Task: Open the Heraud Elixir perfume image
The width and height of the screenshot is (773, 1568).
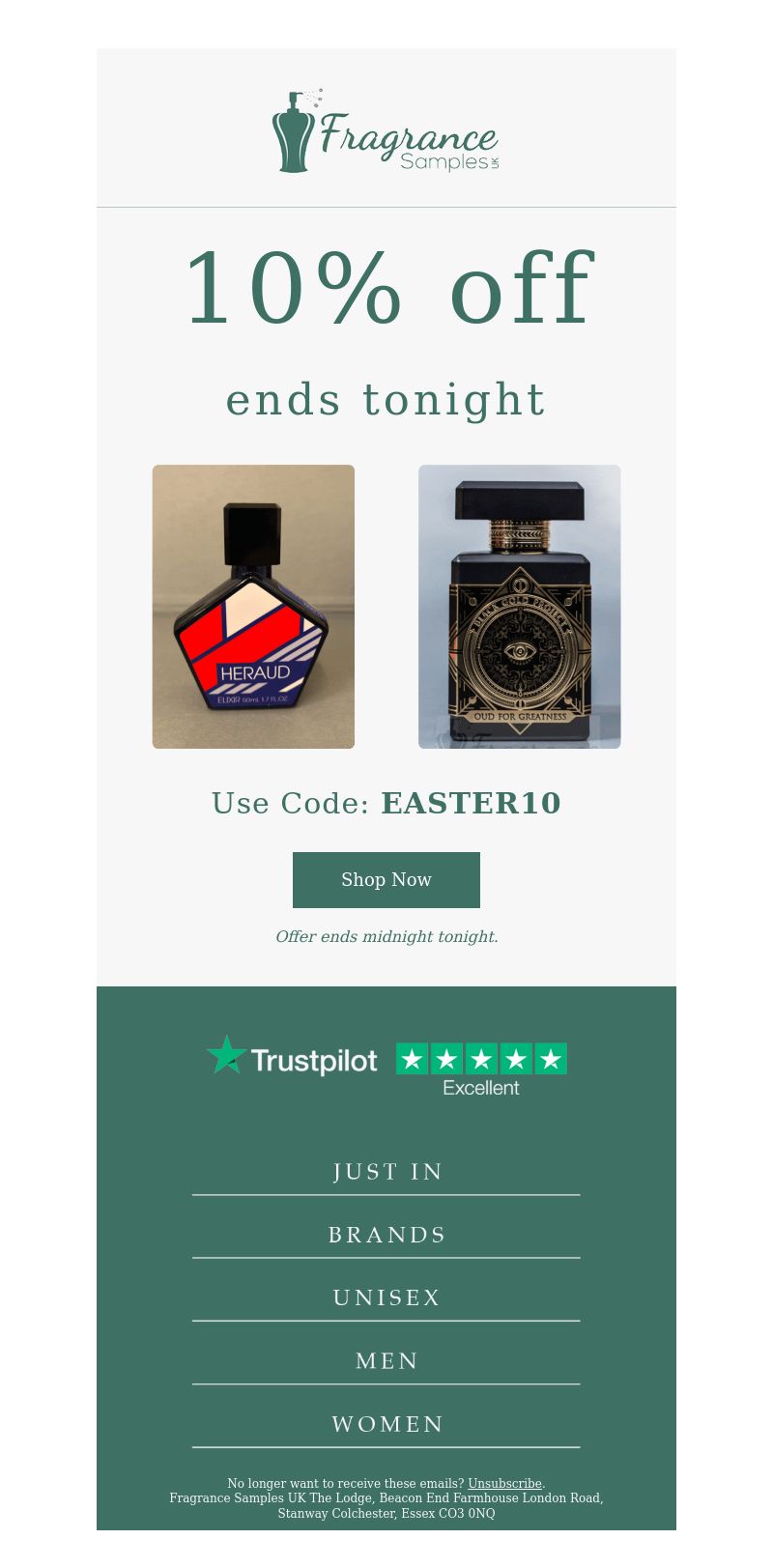Action: pos(253,607)
